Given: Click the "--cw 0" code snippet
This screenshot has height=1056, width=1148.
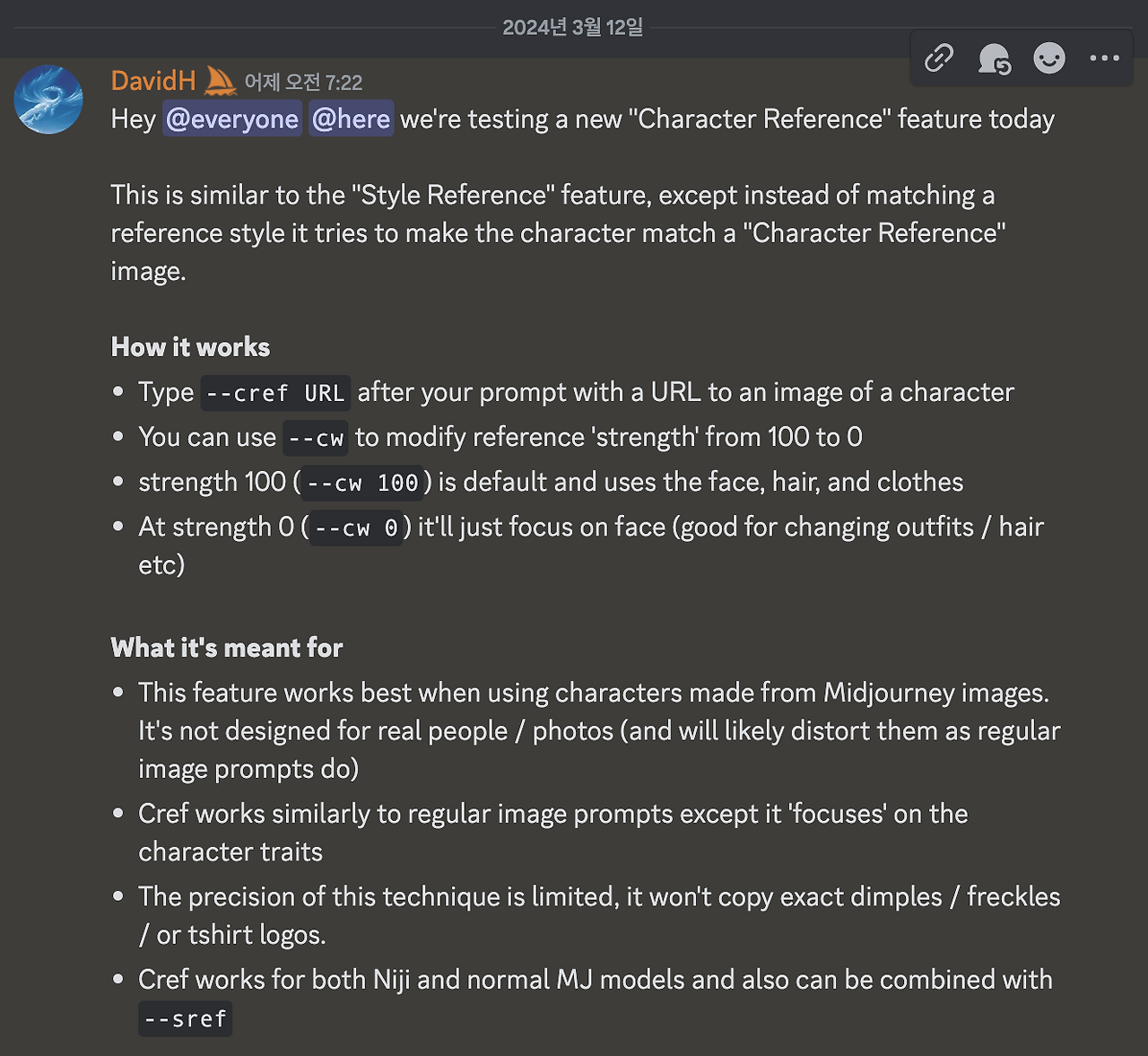Looking at the screenshot, I should point(356,528).
